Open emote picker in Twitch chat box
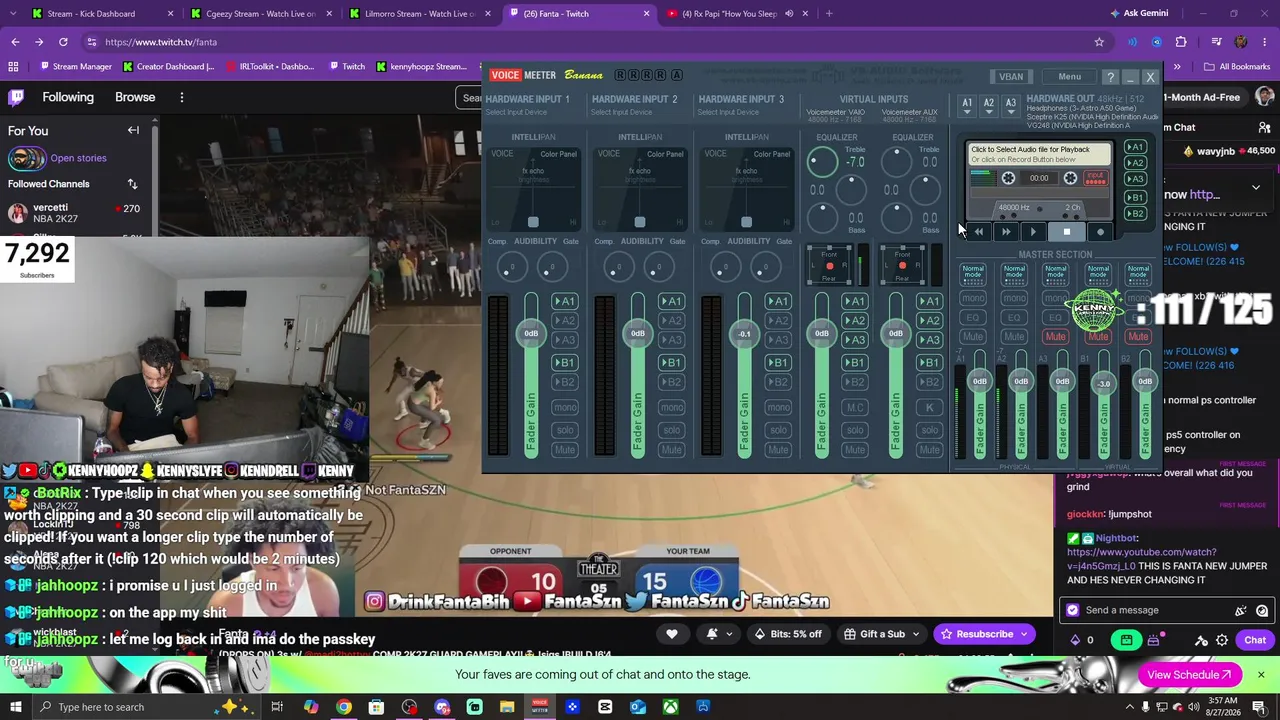Screen dimensions: 1280x720 [x=1262, y=610]
